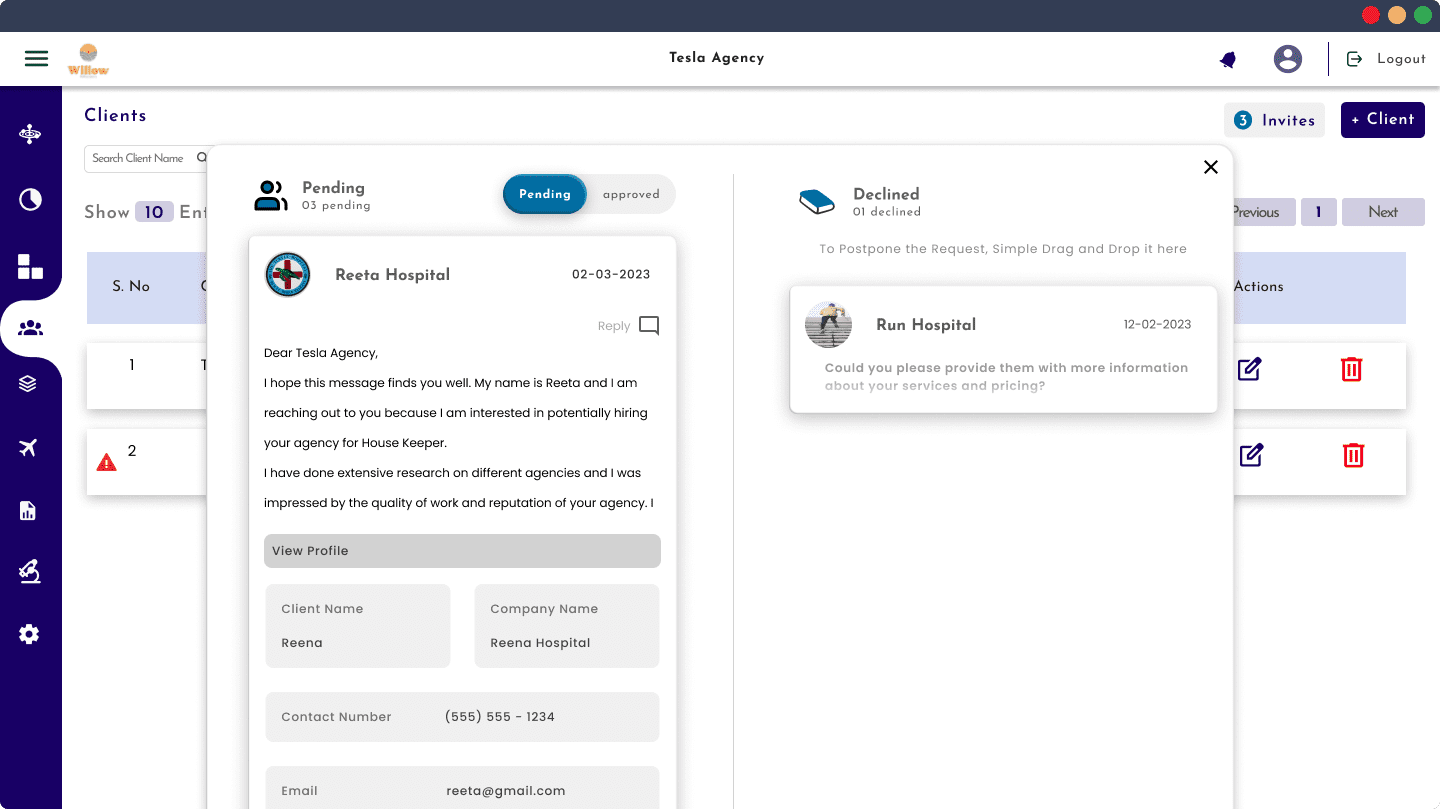Delete client in row 1
This screenshot has height=809, width=1440.
(x=1351, y=369)
